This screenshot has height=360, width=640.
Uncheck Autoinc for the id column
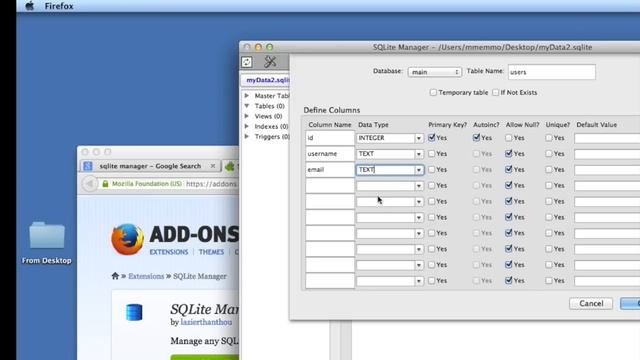pyautogui.click(x=476, y=138)
